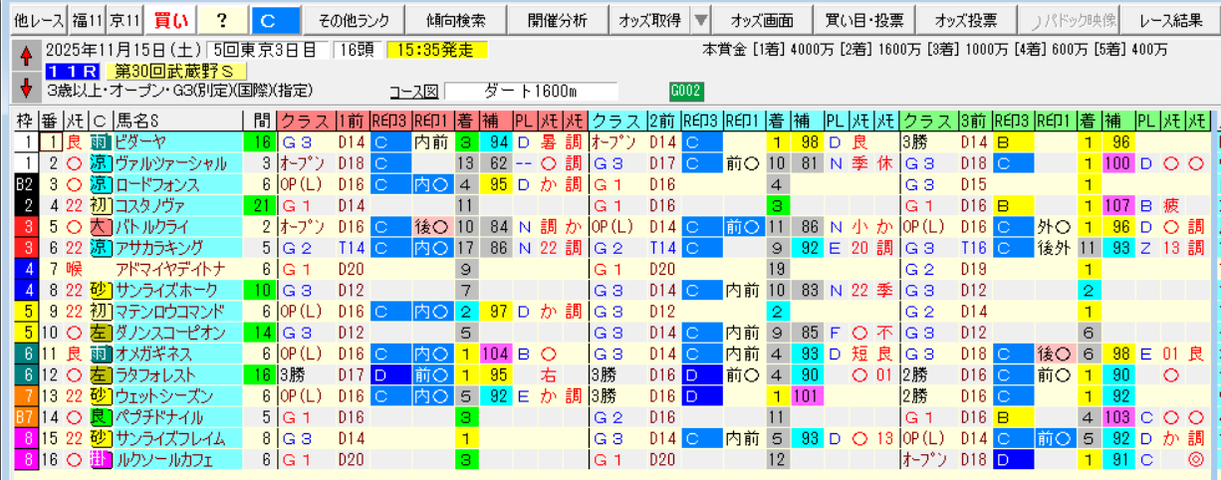Open the コース図 course map link
The width and height of the screenshot is (1221, 480).
click(414, 92)
